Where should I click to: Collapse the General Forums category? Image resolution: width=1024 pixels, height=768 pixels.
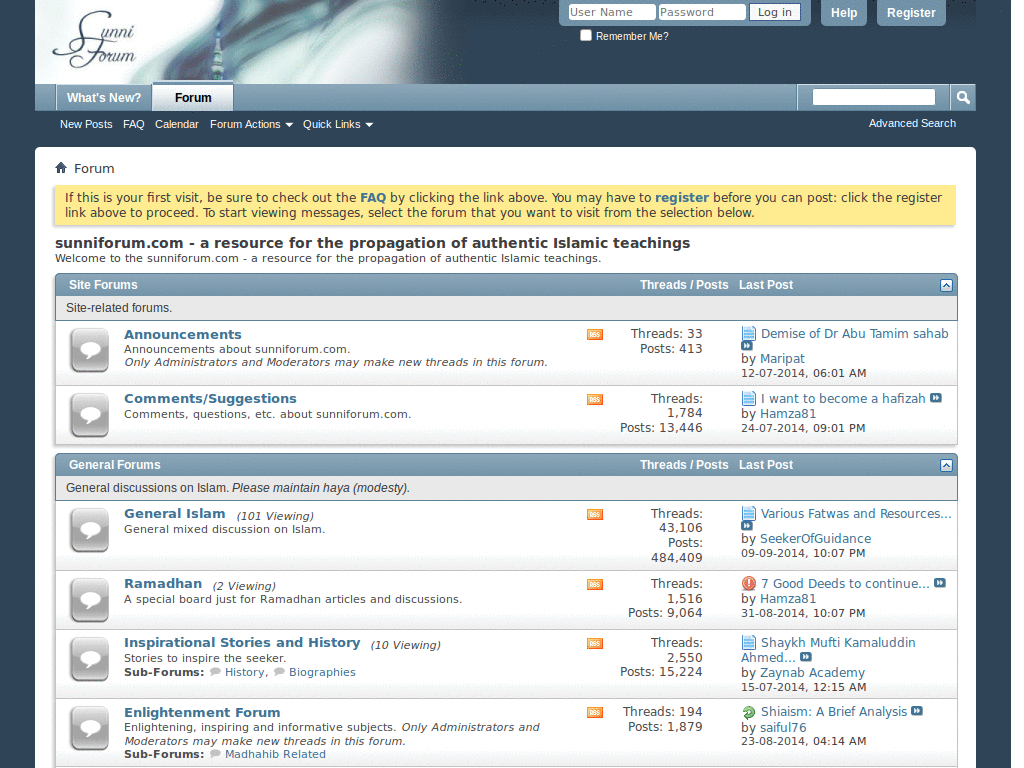point(946,466)
